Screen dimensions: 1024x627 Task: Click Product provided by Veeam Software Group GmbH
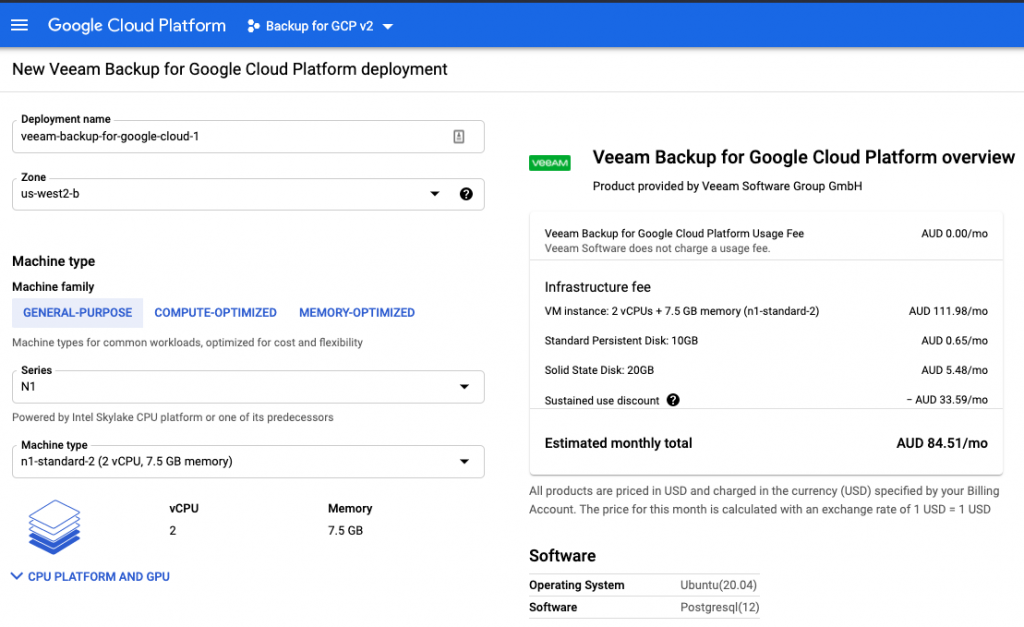[x=727, y=187]
